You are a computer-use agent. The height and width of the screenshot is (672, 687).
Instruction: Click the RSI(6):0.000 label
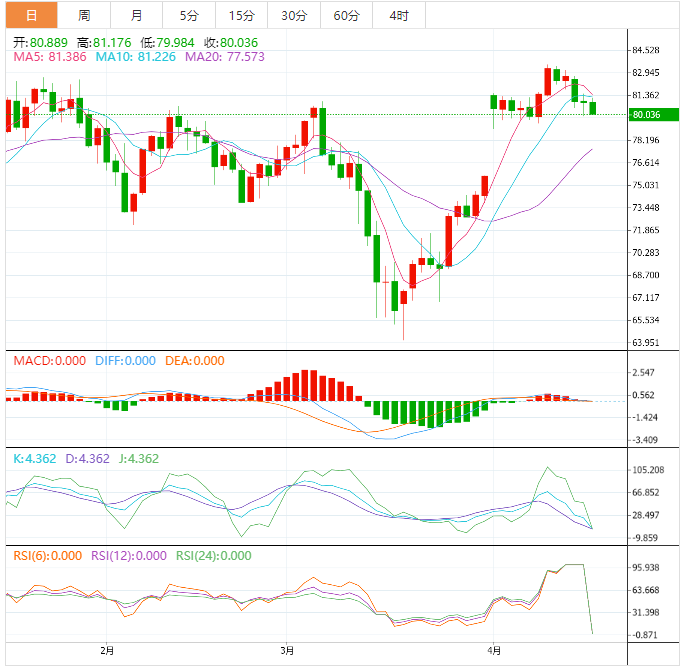48,556
